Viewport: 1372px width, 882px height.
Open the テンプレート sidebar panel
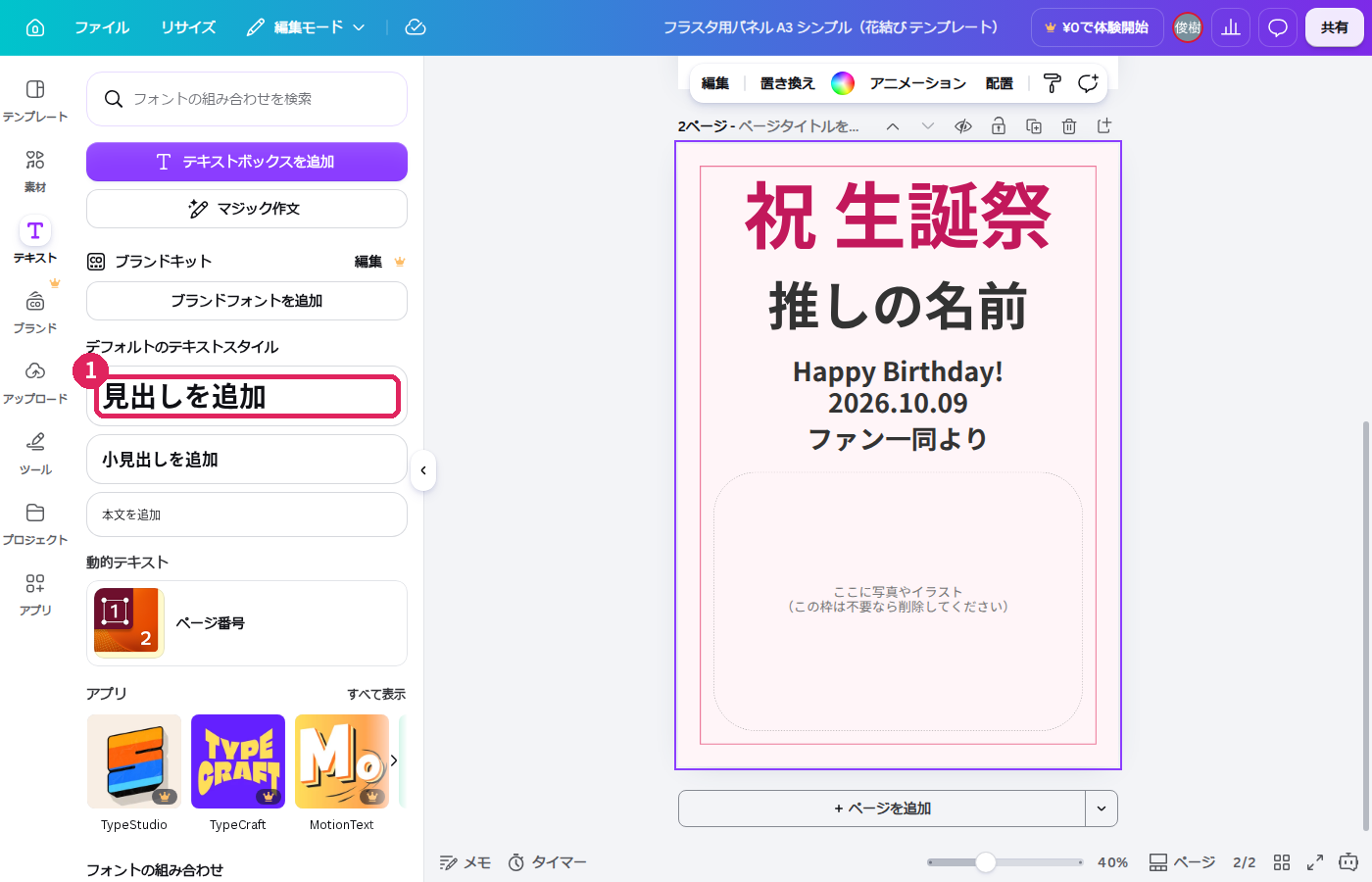pyautogui.click(x=35, y=100)
